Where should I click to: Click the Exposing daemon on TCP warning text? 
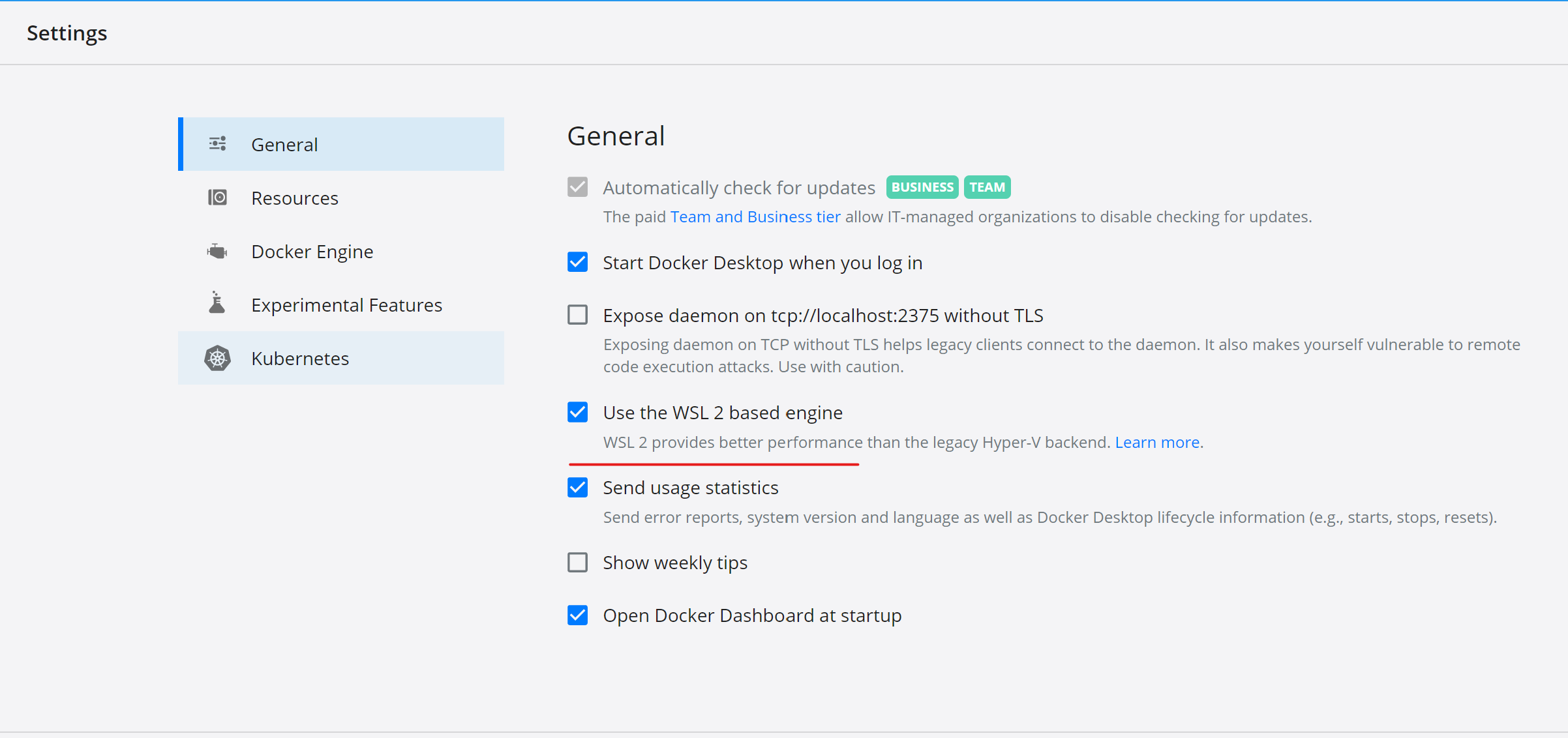coord(1061,355)
